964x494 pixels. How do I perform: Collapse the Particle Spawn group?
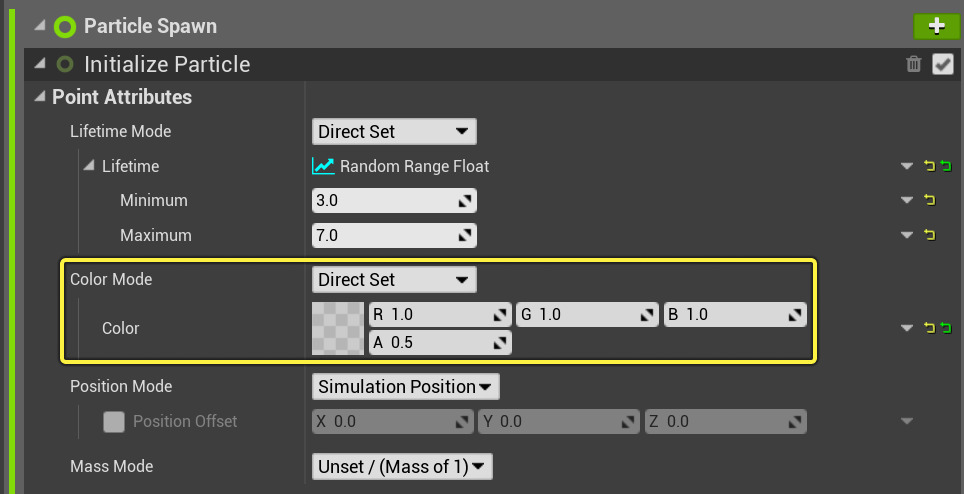39,27
